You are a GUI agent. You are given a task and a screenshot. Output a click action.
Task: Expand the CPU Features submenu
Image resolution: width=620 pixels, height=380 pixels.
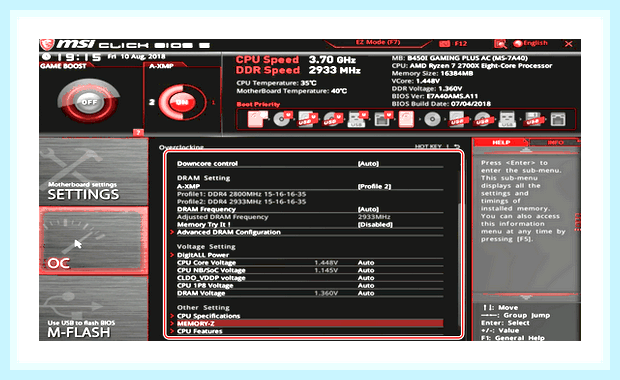point(199,331)
